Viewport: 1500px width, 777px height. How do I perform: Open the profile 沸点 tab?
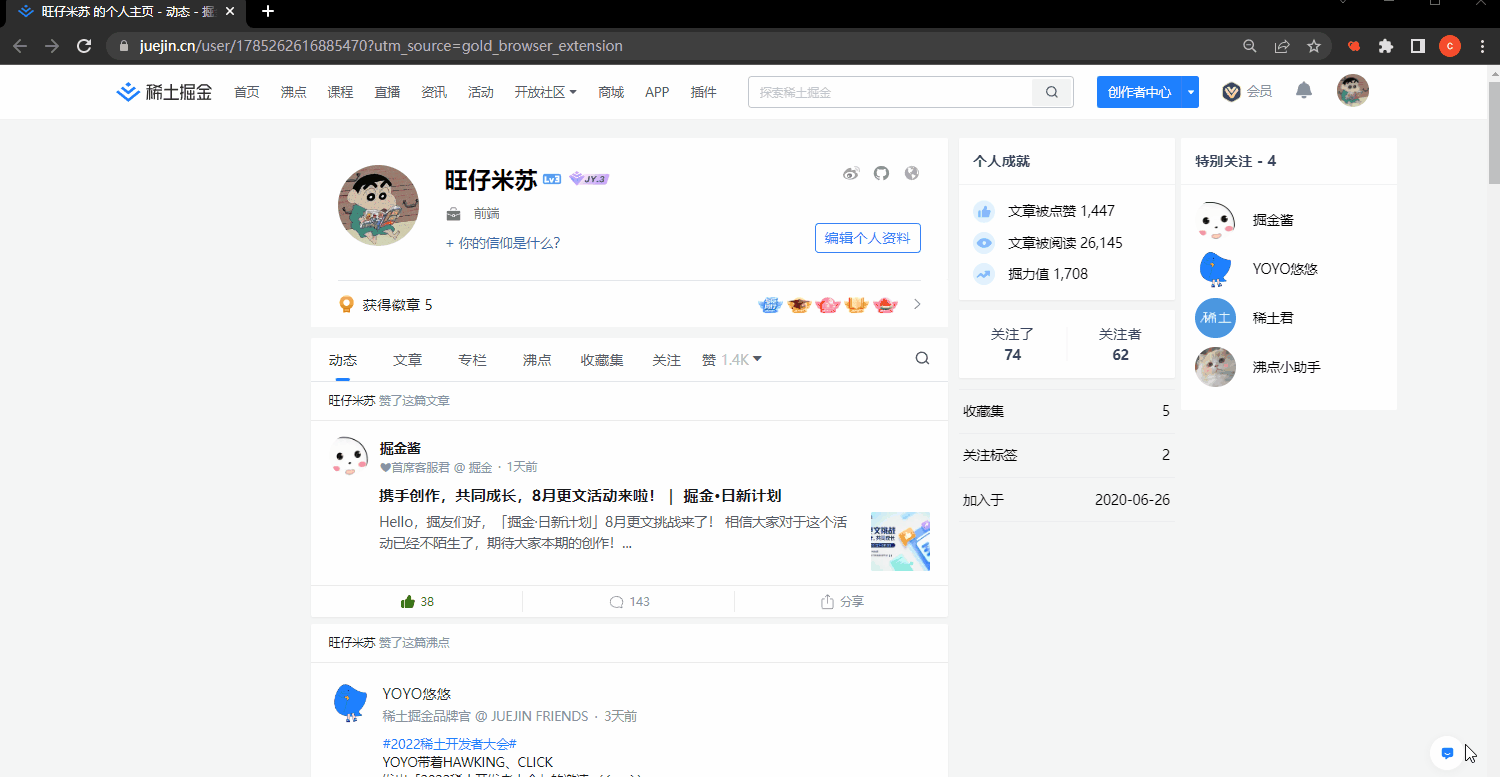(x=537, y=360)
